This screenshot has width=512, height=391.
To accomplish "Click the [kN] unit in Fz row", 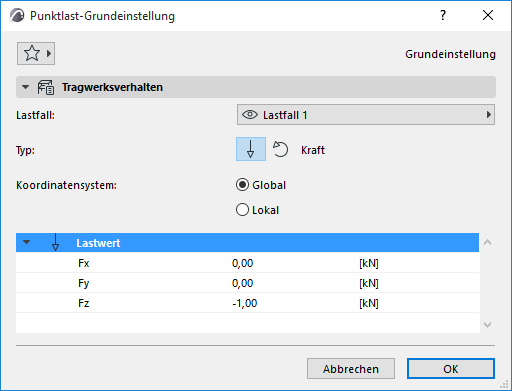I will click(x=369, y=303).
